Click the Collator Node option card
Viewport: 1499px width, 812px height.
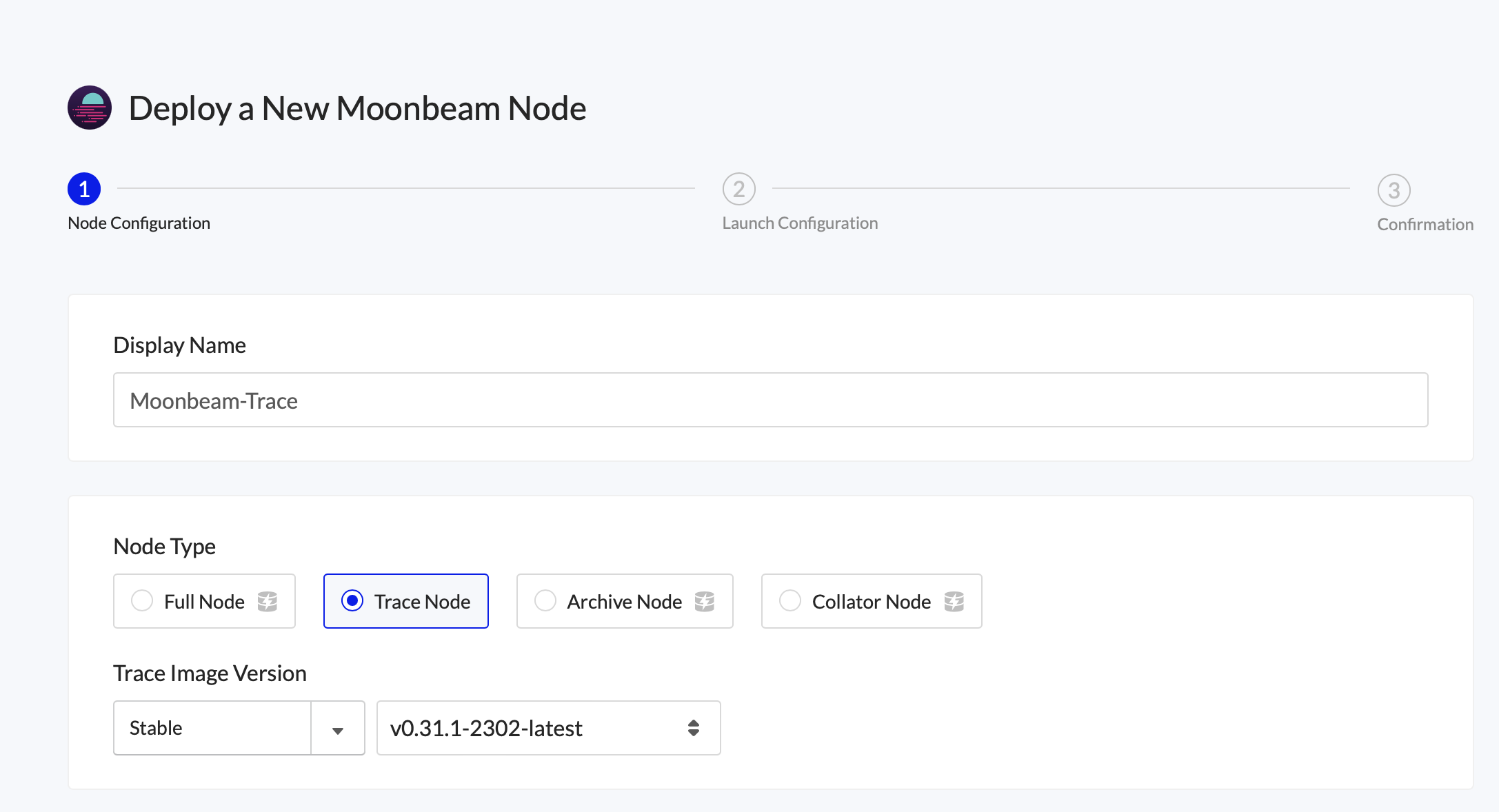click(871, 601)
